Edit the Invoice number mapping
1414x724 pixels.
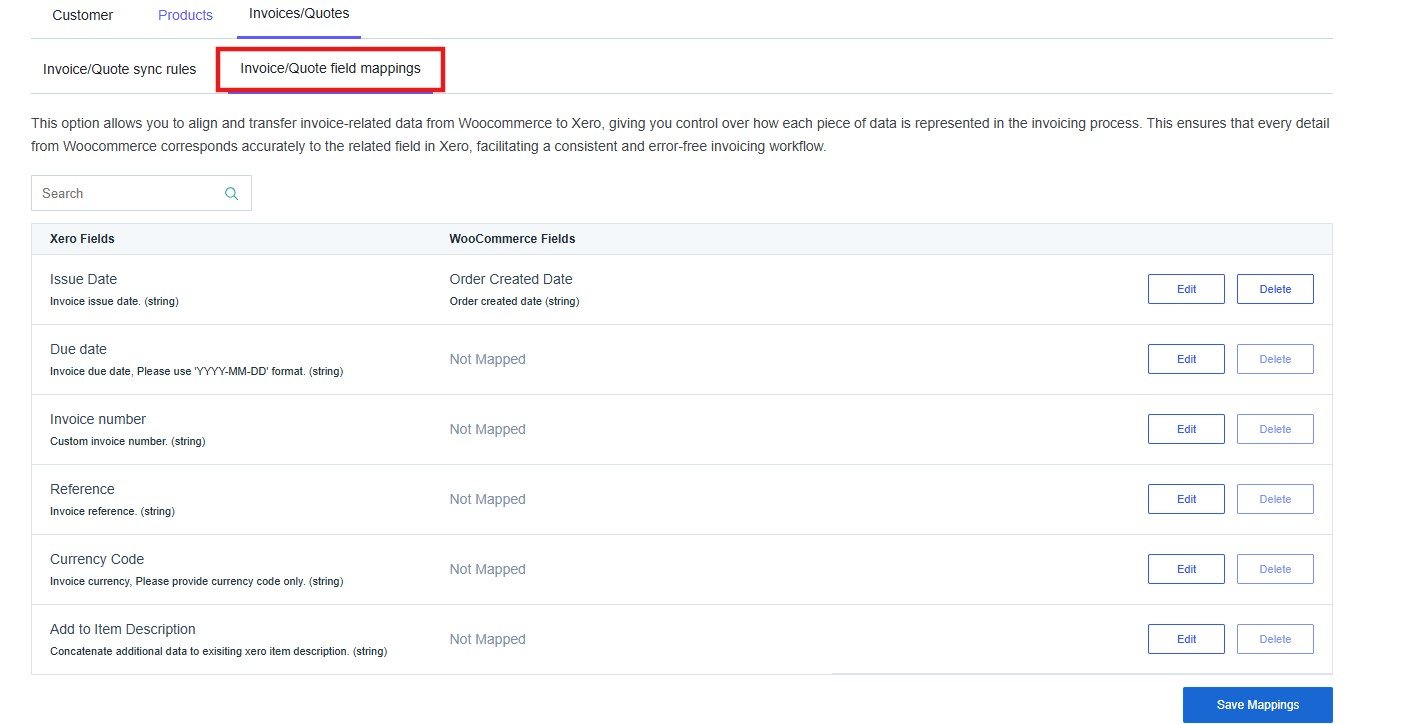tap(1186, 429)
